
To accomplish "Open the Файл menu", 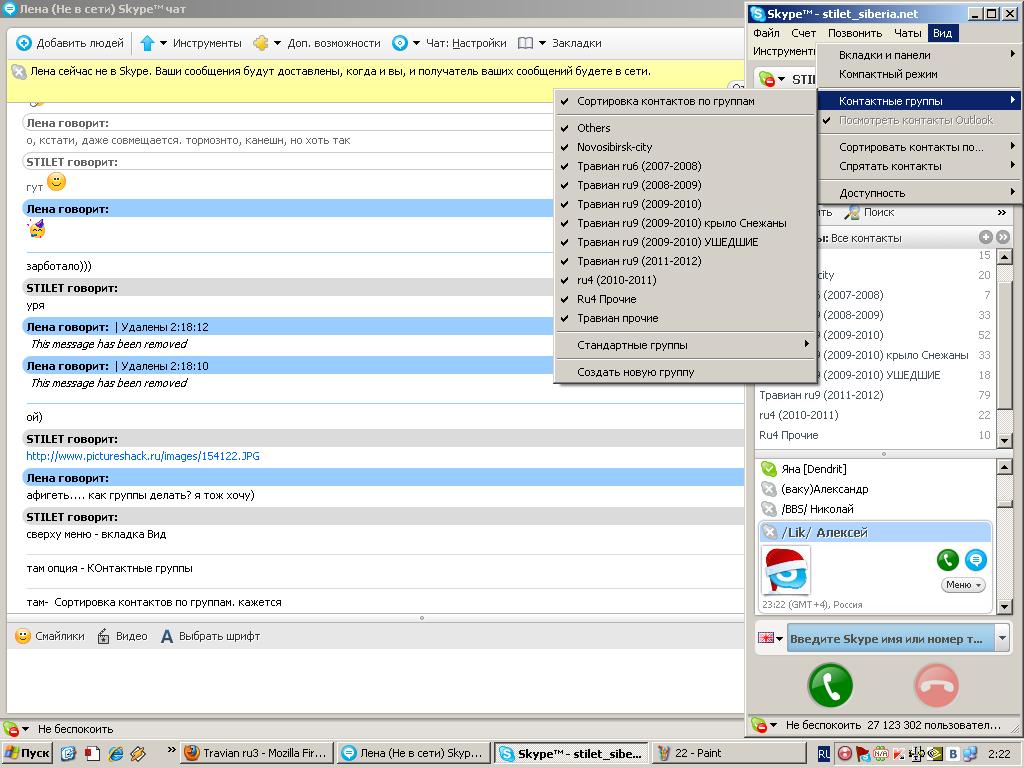I will pos(766,33).
